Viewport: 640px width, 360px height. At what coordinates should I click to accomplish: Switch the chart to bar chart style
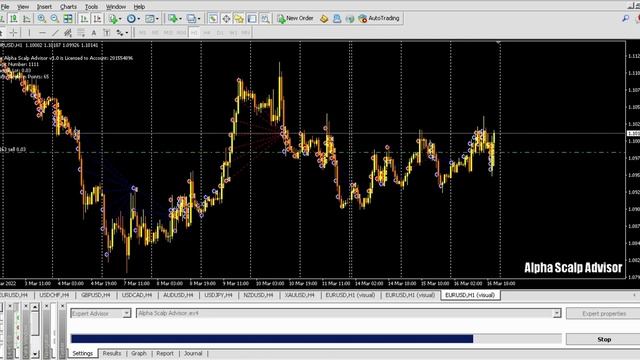(x=2, y=18)
